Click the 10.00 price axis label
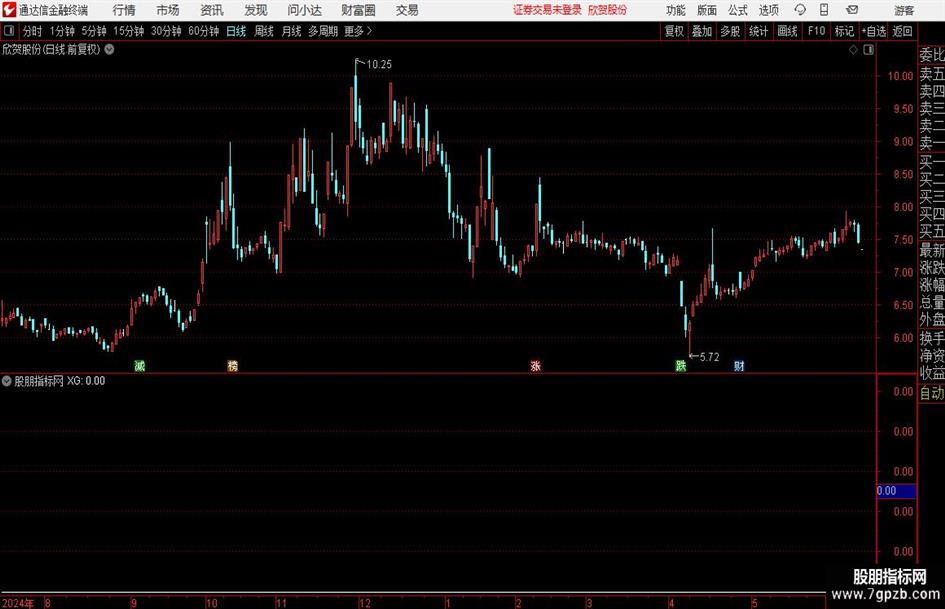945x609 pixels. click(900, 76)
